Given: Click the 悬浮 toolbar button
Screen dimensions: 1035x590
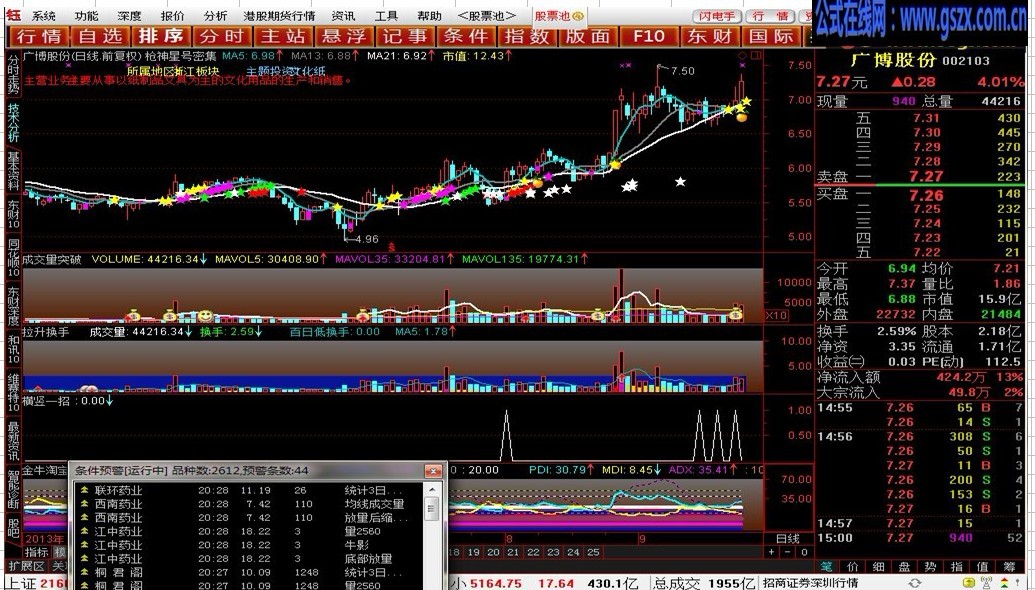Looking at the screenshot, I should pyautogui.click(x=345, y=36).
